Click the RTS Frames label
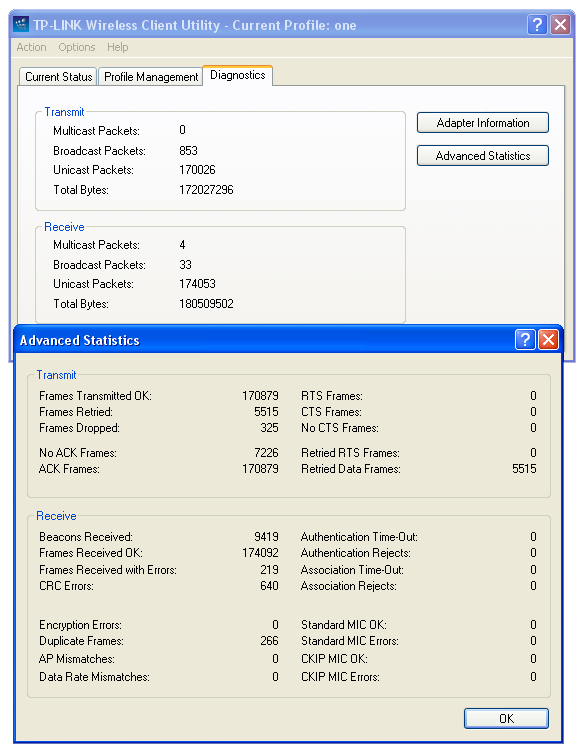Viewport: 583px width, 756px height. point(332,396)
